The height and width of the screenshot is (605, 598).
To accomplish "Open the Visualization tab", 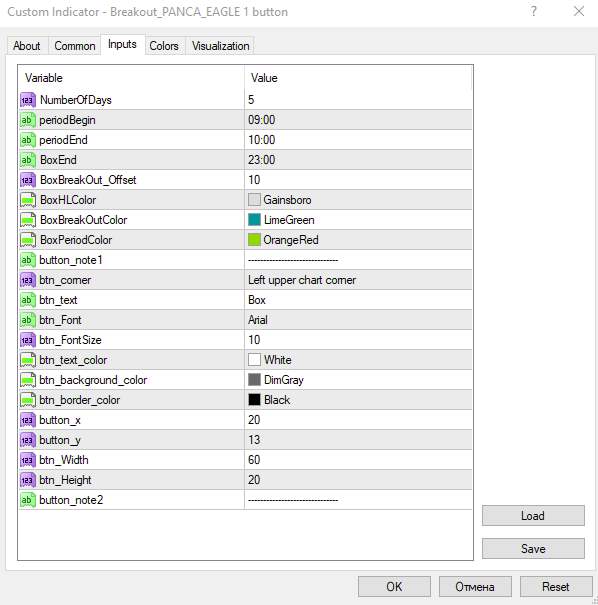I will [221, 46].
